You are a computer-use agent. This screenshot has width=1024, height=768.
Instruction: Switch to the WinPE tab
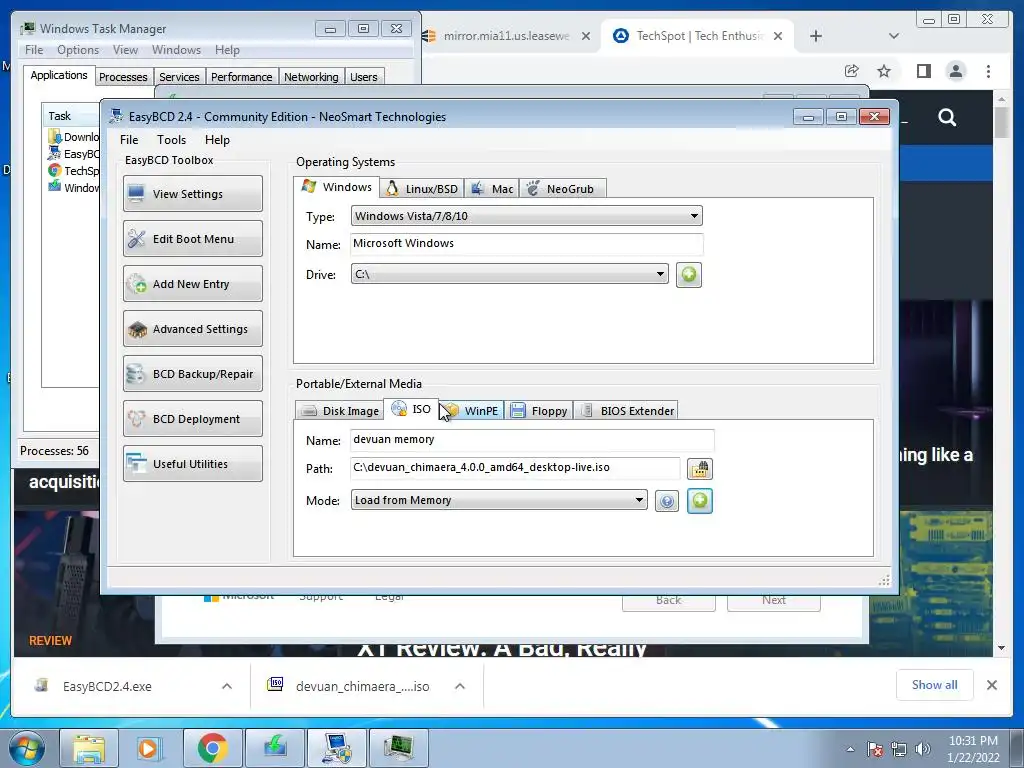[x=472, y=411]
